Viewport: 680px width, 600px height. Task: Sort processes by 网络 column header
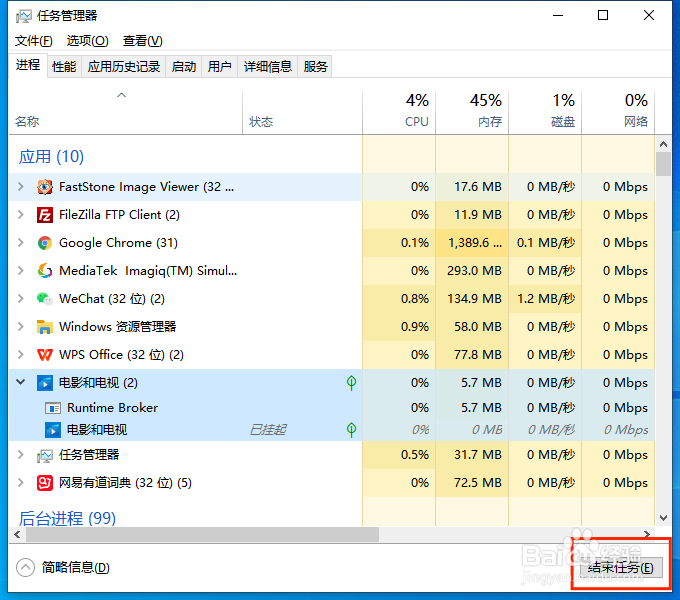click(618, 113)
